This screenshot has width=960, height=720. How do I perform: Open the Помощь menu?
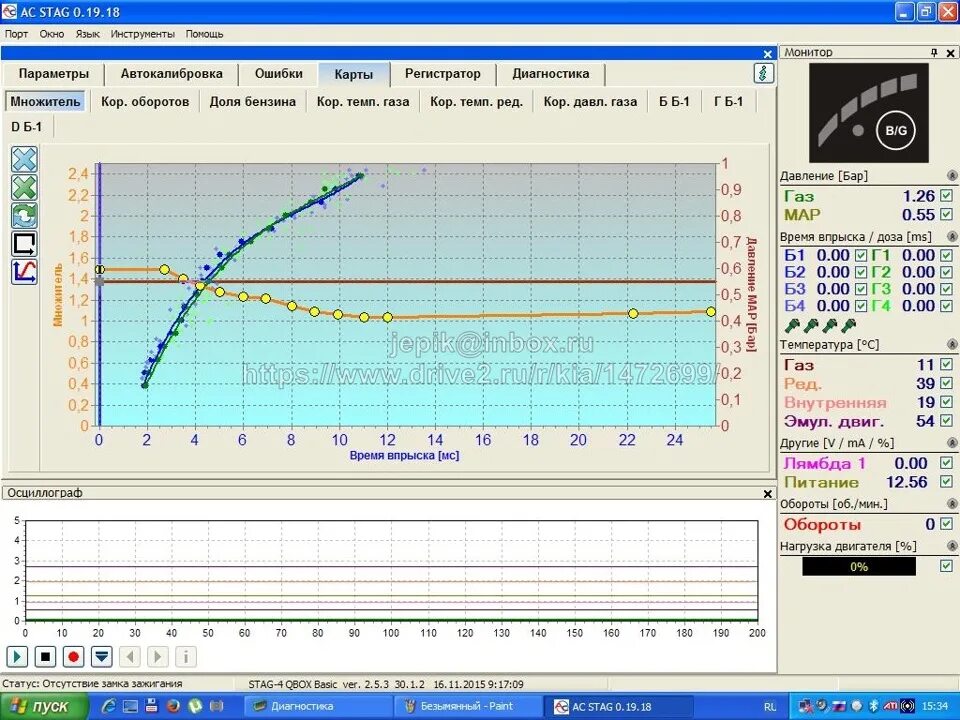pos(204,34)
